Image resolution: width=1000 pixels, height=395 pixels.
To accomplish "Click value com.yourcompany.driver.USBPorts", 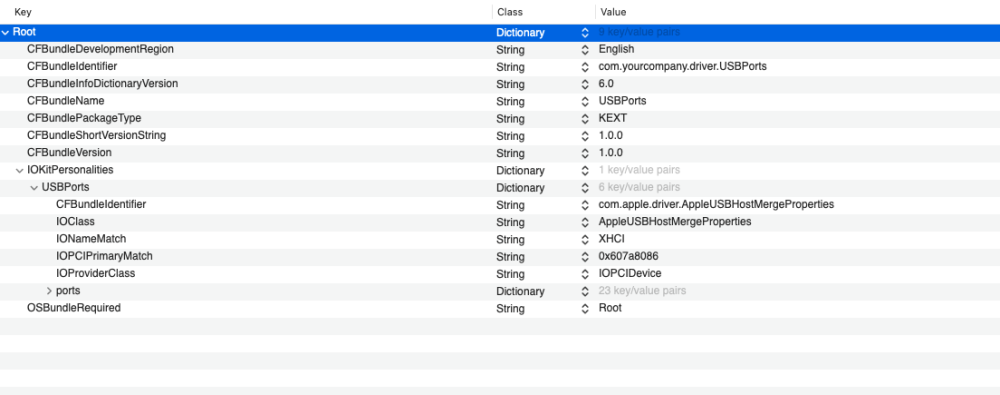I will pos(682,66).
